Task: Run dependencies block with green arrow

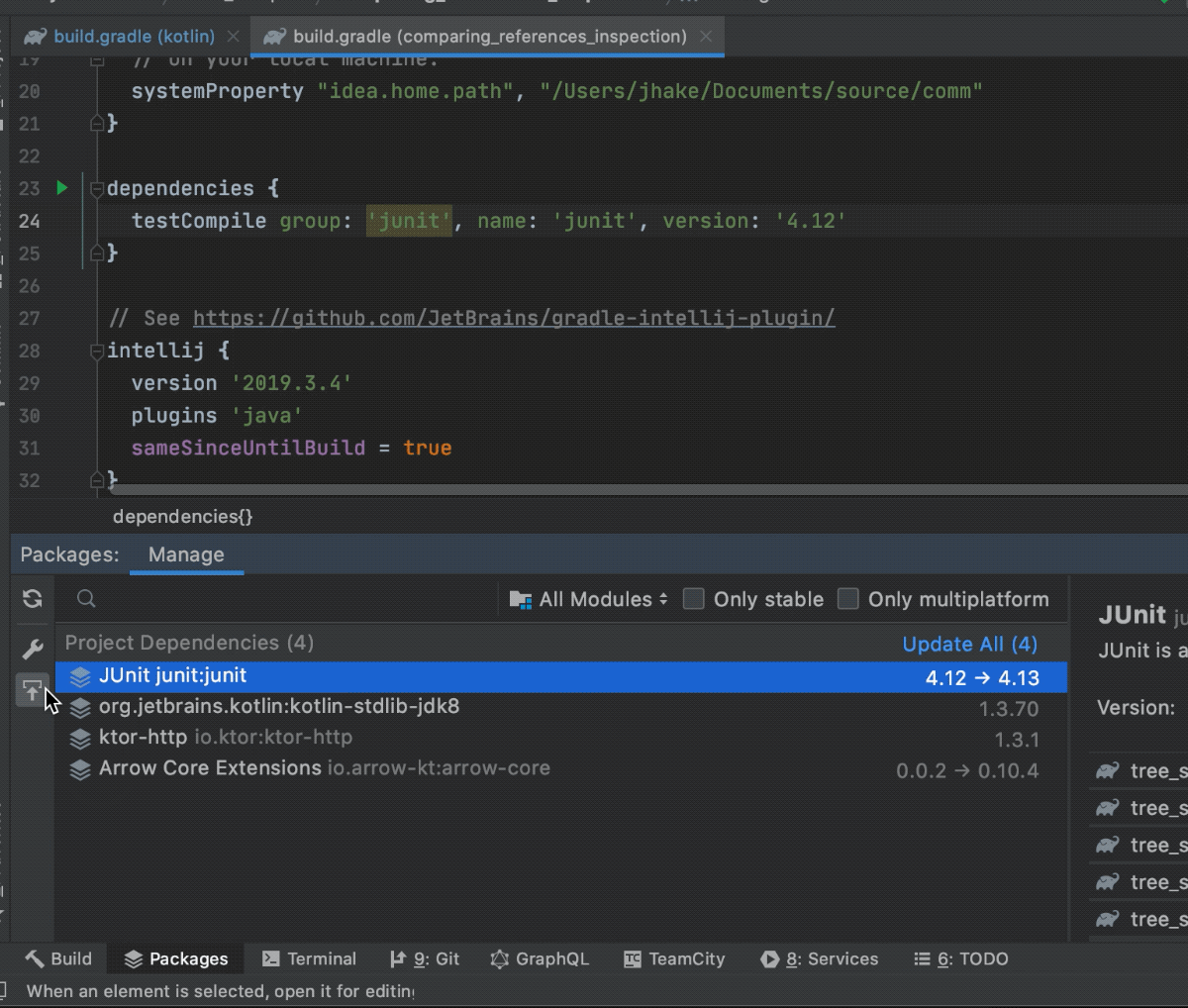Action: pyautogui.click(x=62, y=187)
